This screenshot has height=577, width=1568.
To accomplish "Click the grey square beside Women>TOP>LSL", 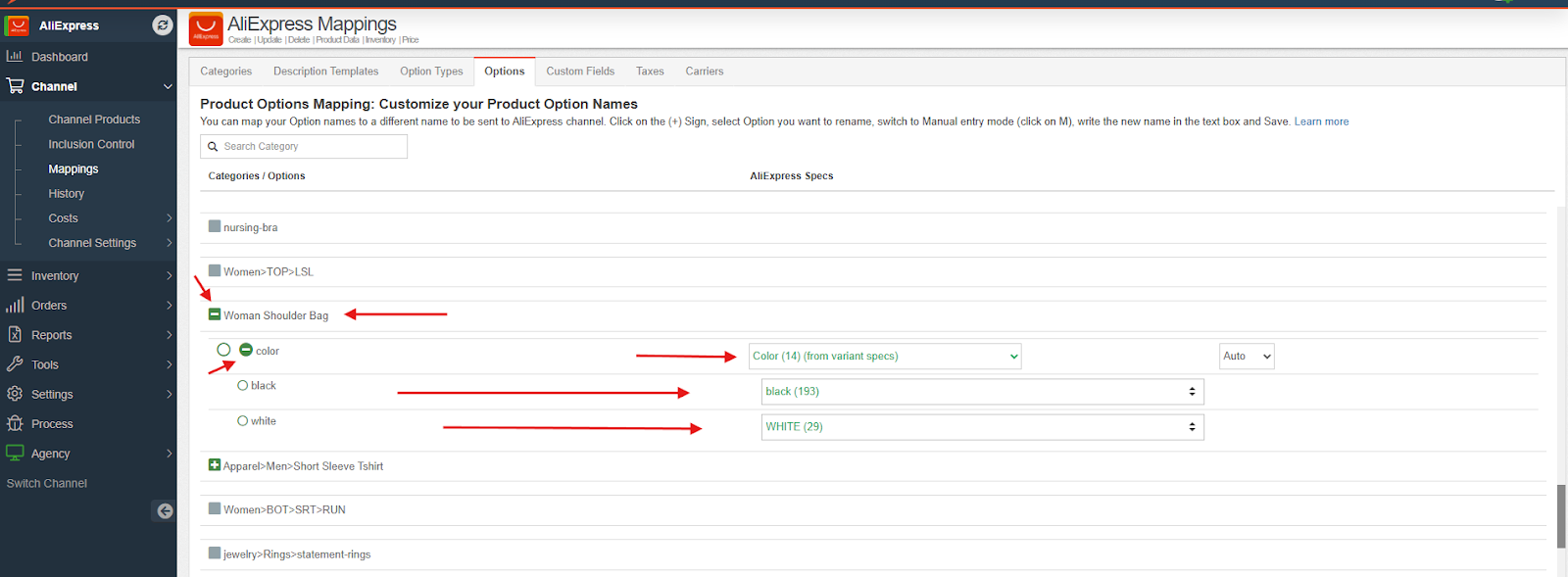I will click(215, 270).
